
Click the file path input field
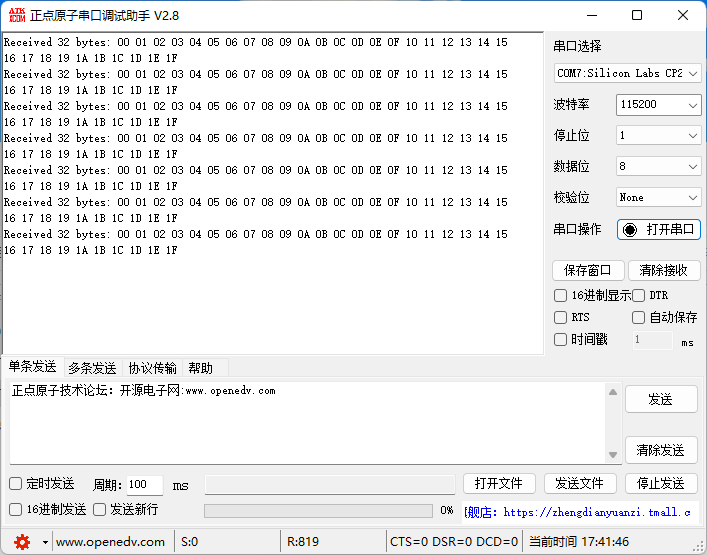coord(330,485)
